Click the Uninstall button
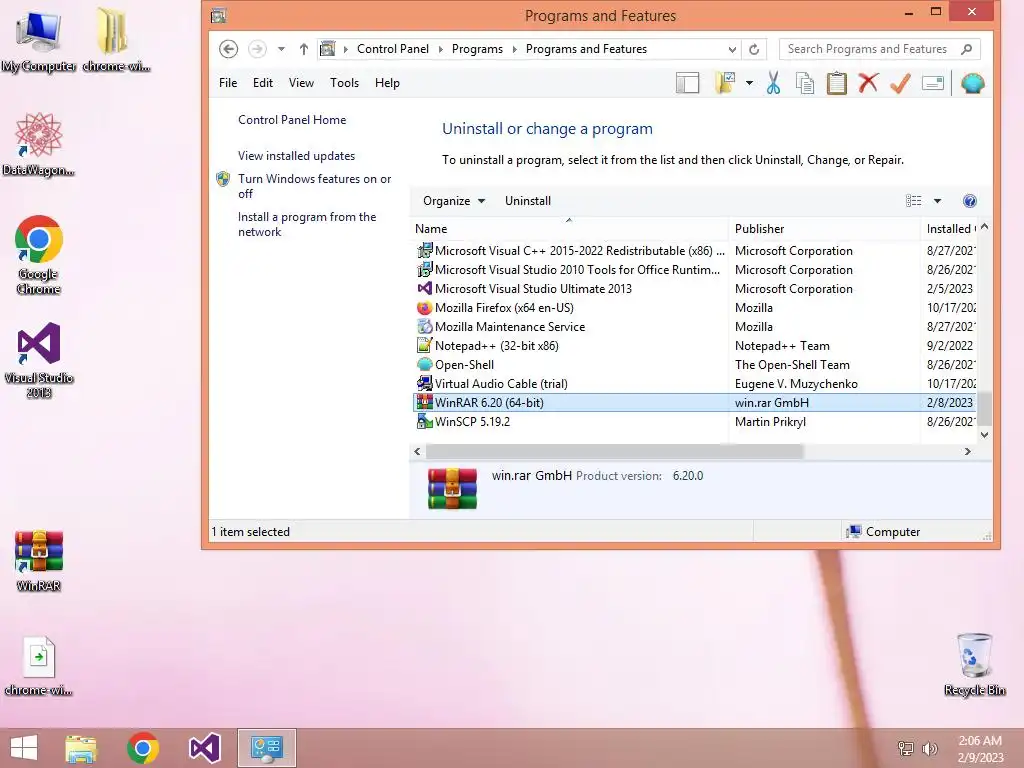 528,201
